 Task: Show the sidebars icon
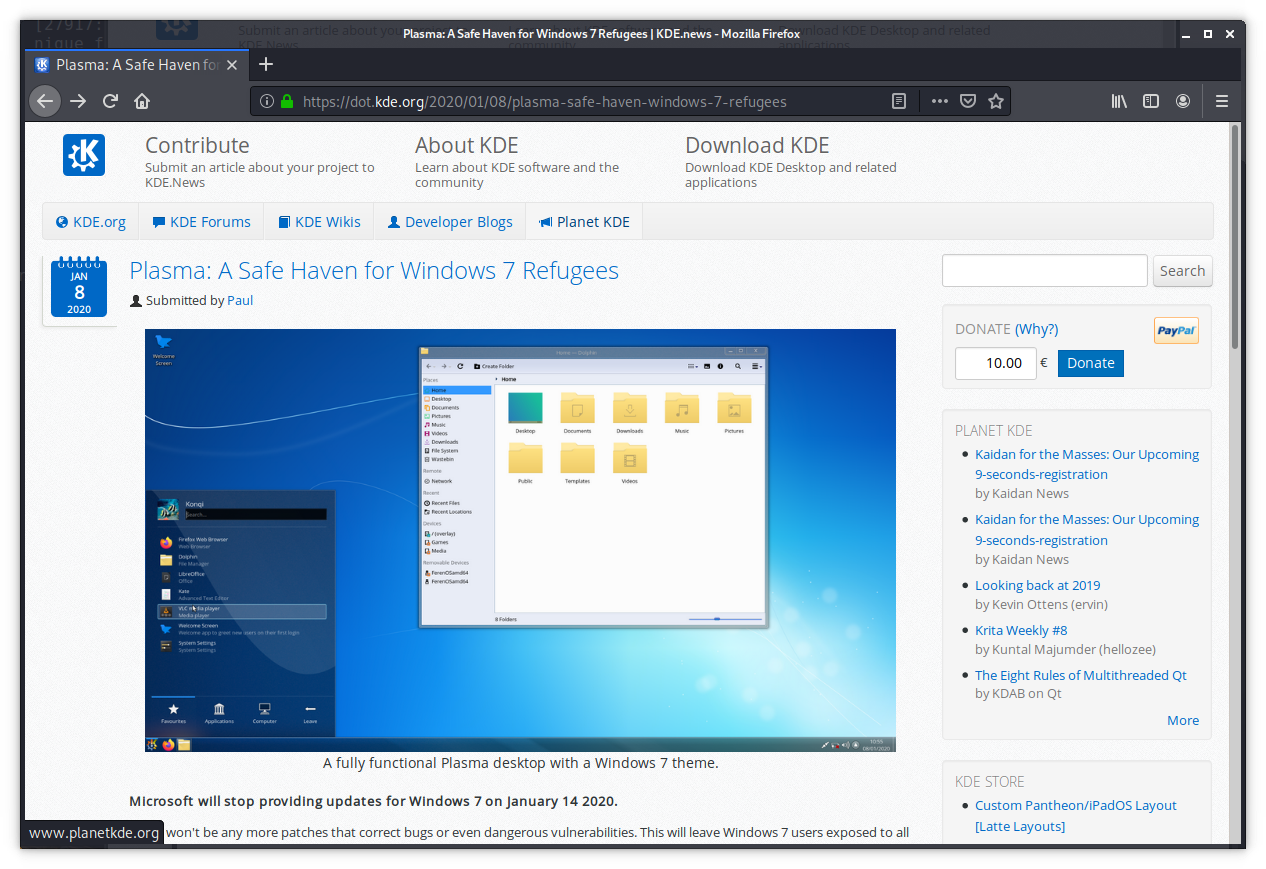coord(1151,101)
